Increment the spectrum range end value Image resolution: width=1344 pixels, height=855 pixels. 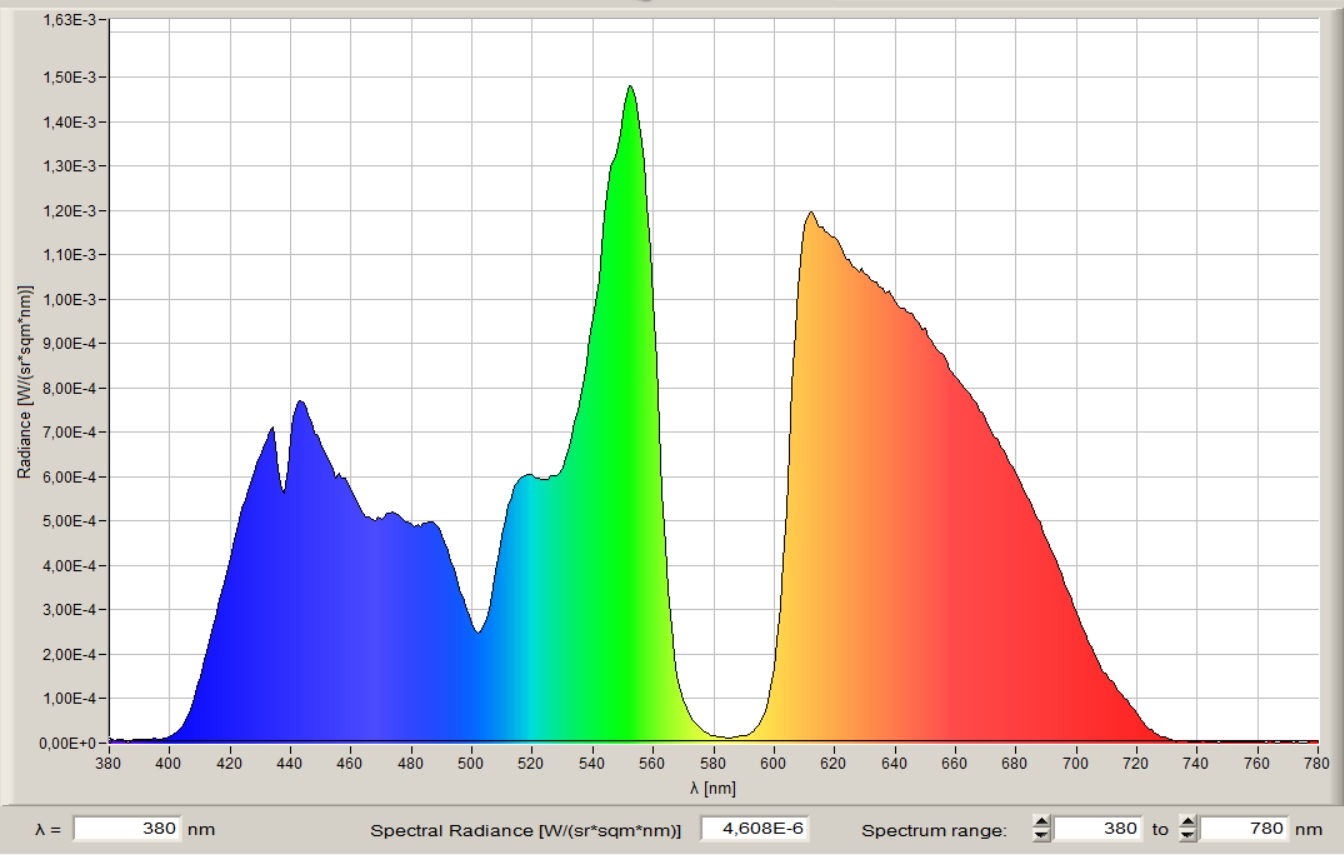tap(1188, 822)
